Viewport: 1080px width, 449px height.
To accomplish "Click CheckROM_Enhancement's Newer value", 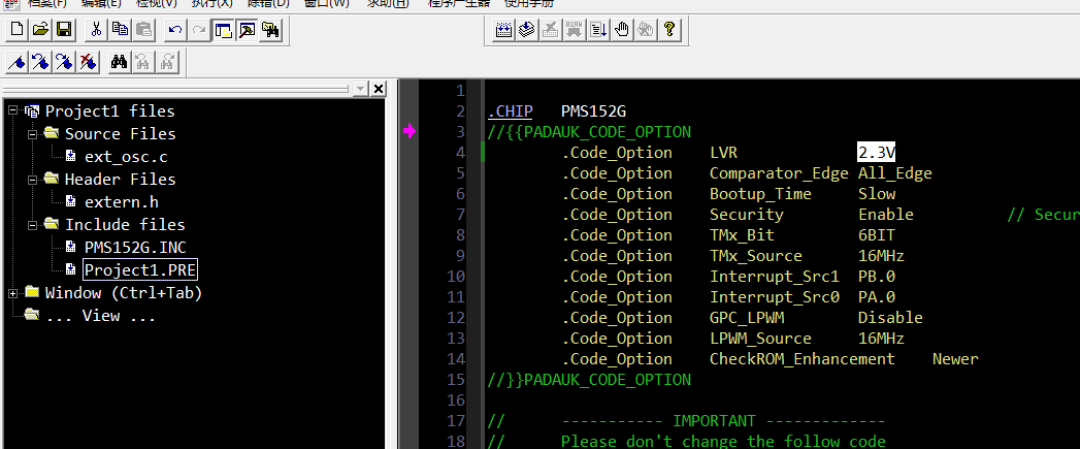I will point(955,359).
